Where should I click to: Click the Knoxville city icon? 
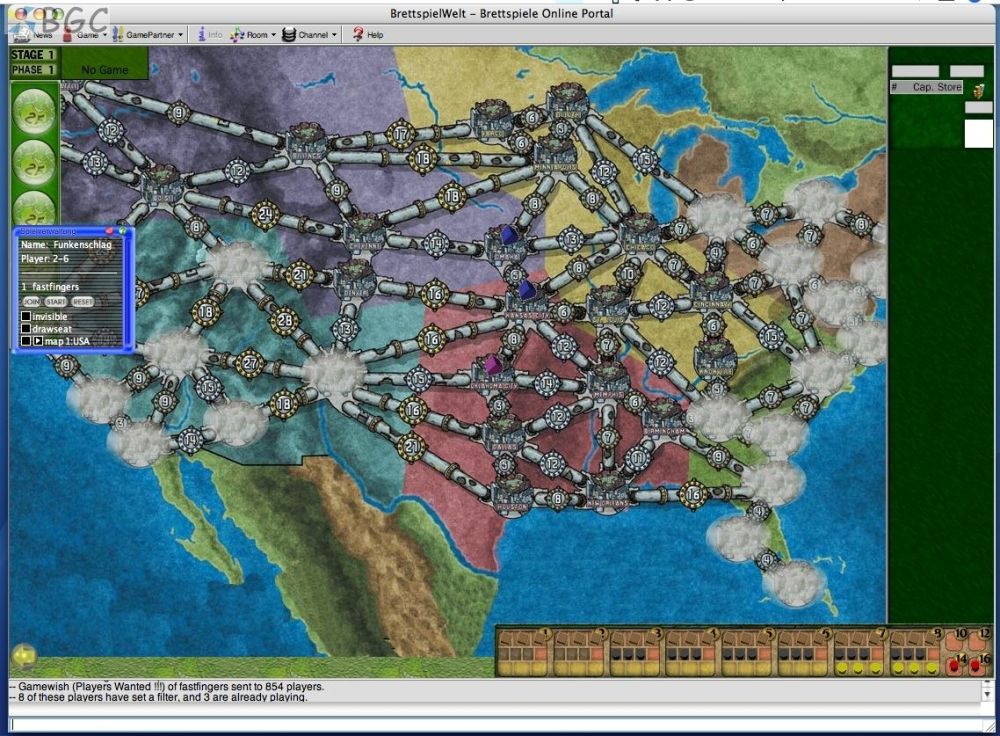[715, 358]
